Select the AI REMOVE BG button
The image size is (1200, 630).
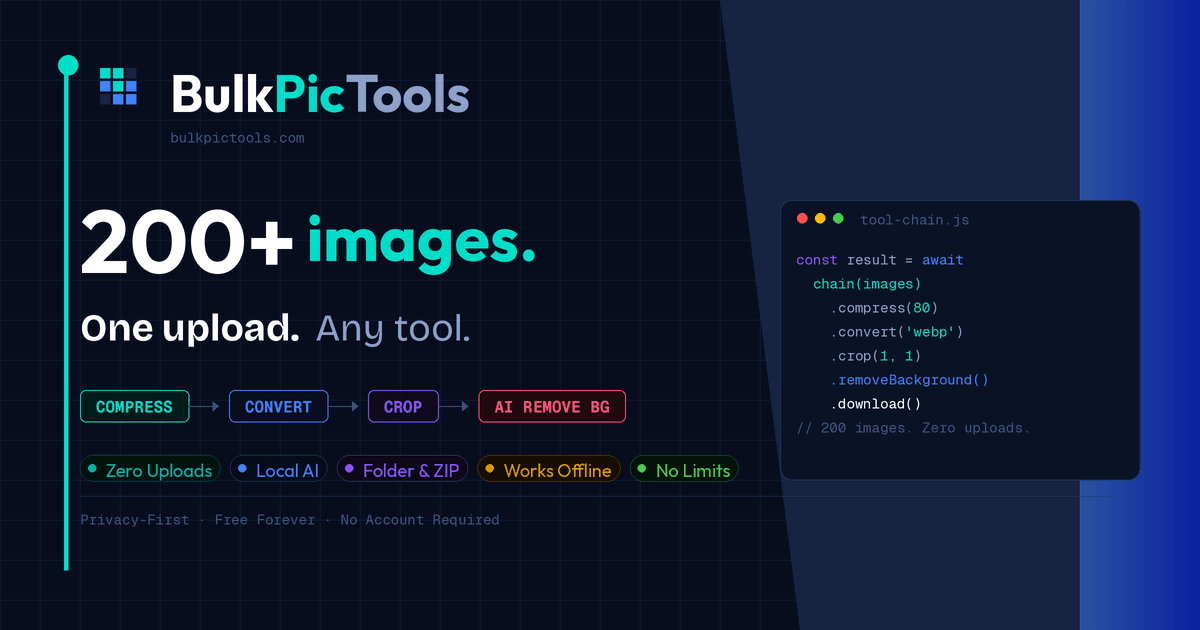pos(552,407)
